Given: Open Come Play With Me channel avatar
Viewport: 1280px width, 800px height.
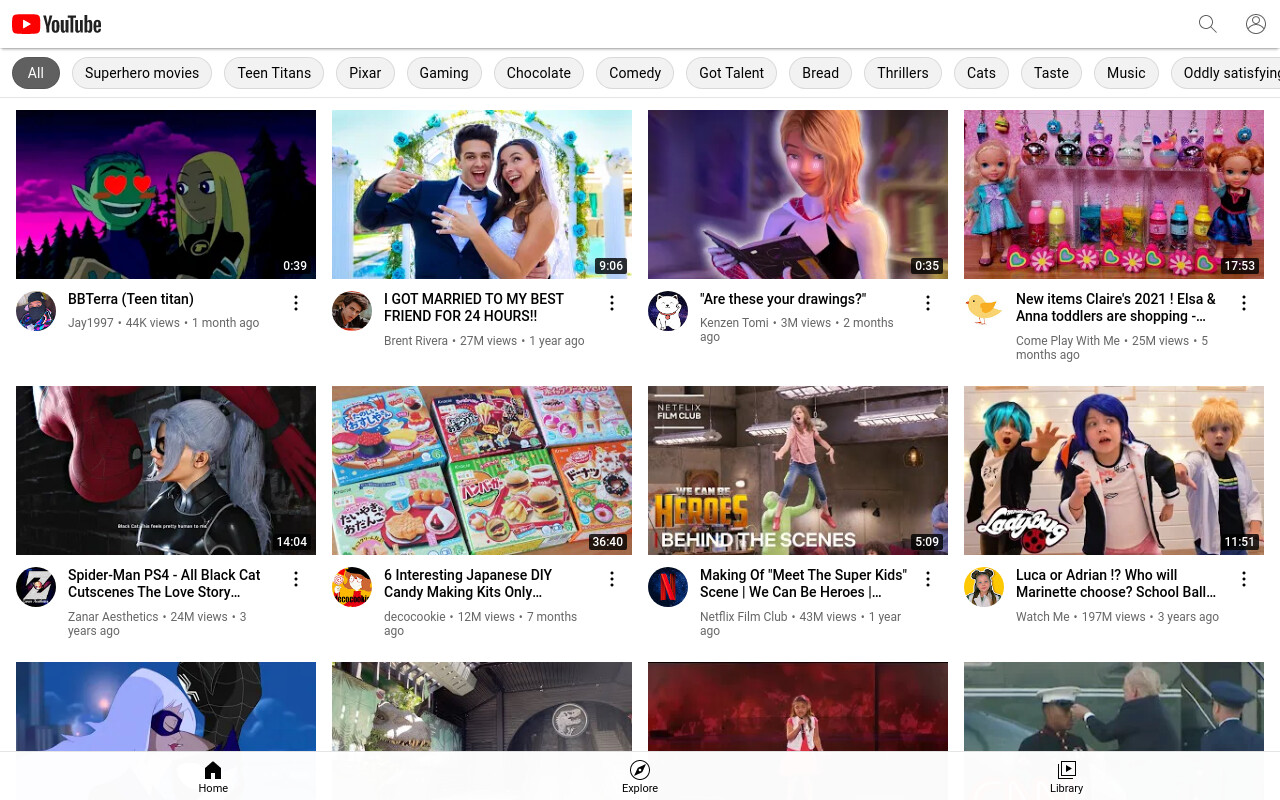Looking at the screenshot, I should pyautogui.click(x=984, y=311).
